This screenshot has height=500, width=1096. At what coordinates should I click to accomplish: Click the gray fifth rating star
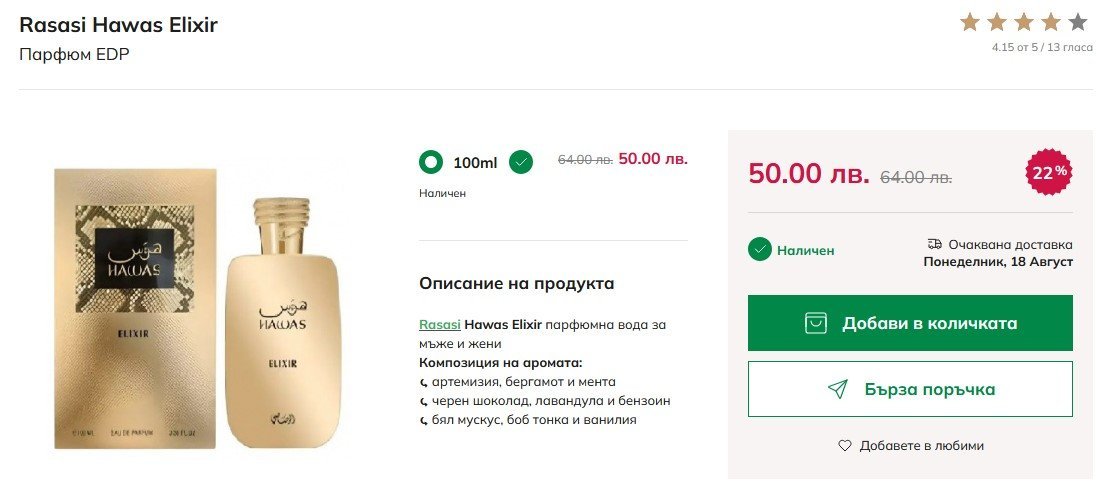coord(1077,22)
